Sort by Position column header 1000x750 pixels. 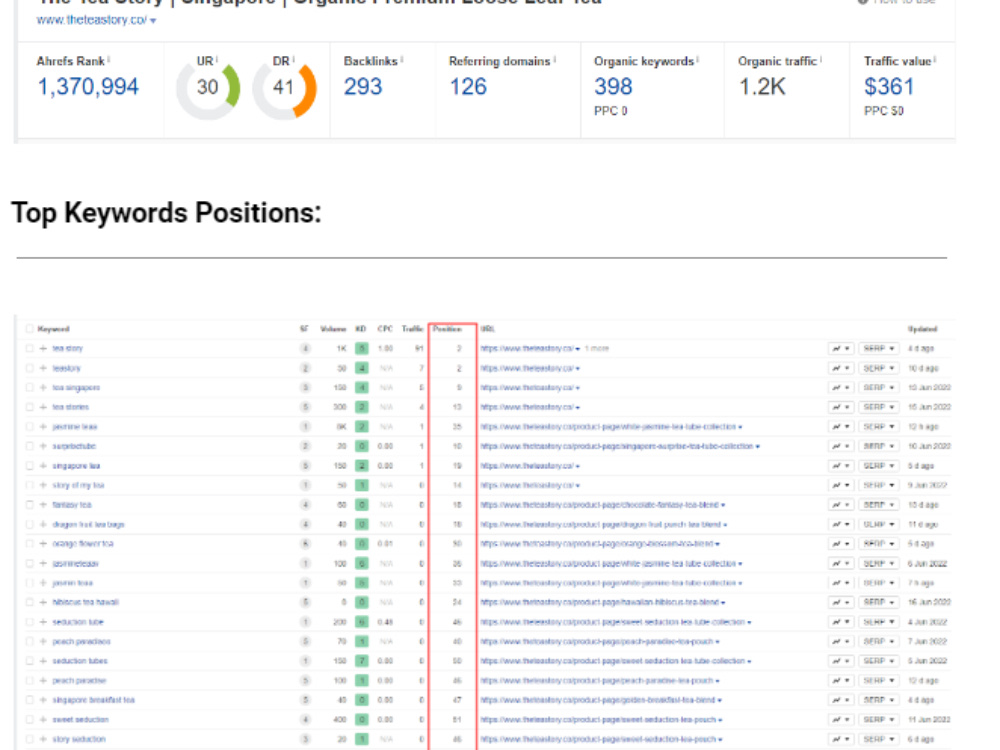pos(447,329)
